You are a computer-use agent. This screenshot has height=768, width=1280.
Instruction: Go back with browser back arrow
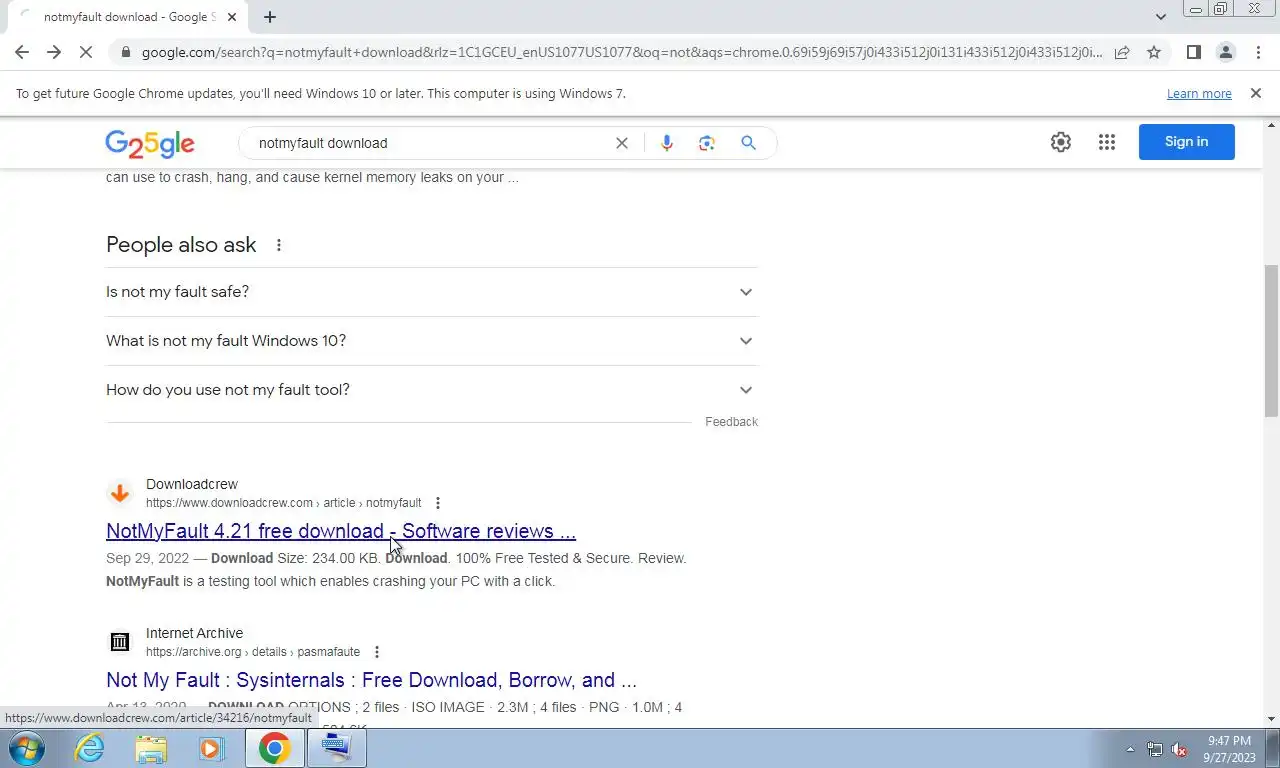[x=22, y=52]
